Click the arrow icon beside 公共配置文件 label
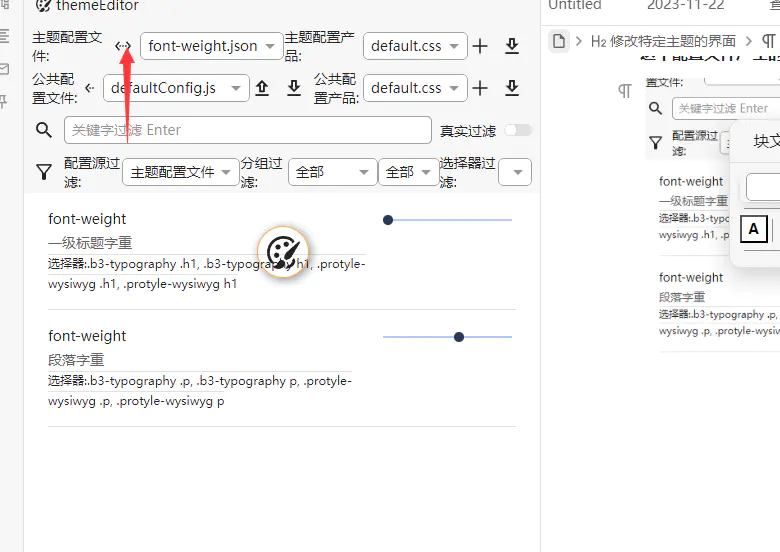Image resolution: width=780 pixels, height=552 pixels. click(x=90, y=88)
